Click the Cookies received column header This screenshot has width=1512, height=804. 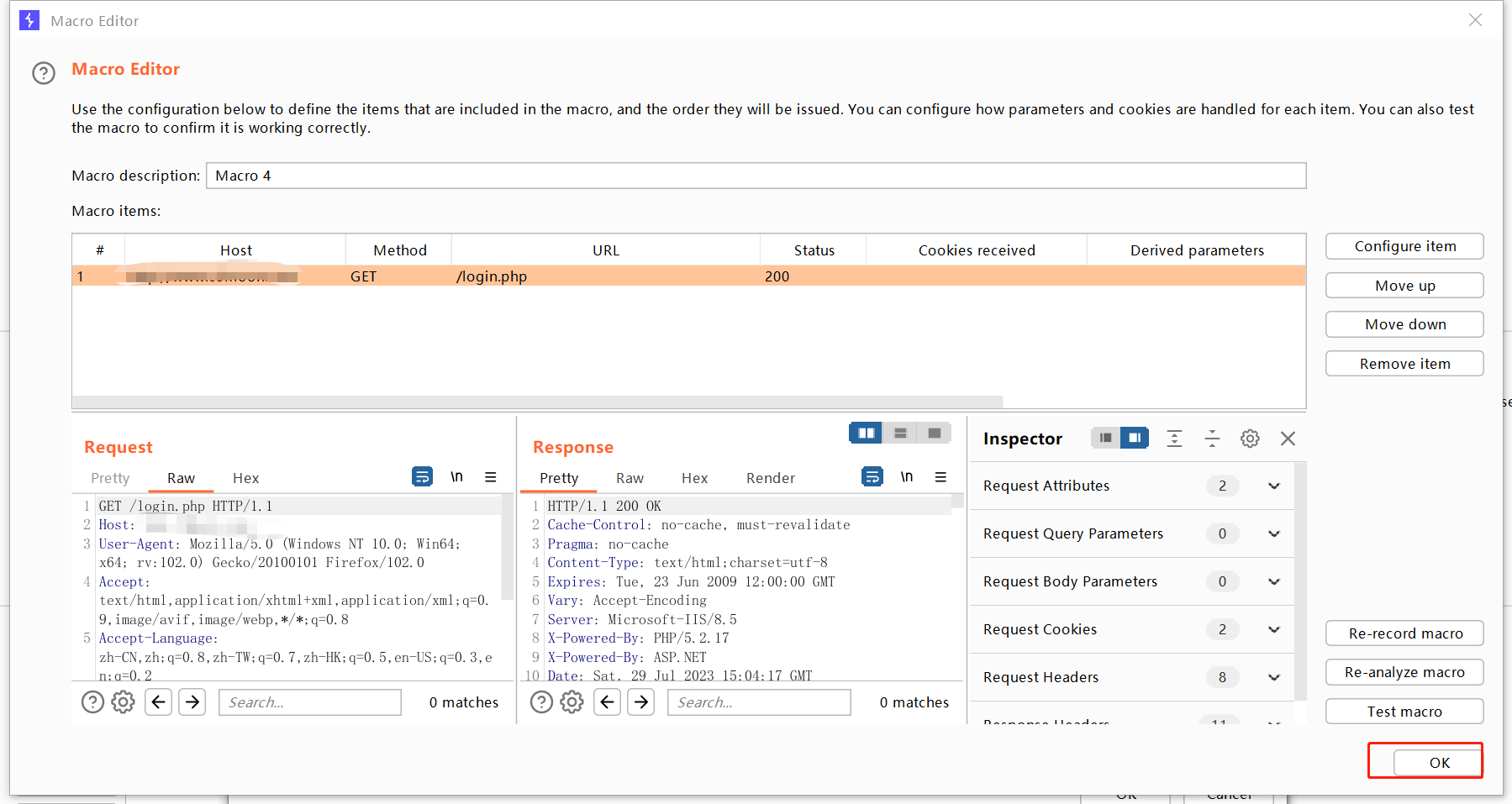977,250
